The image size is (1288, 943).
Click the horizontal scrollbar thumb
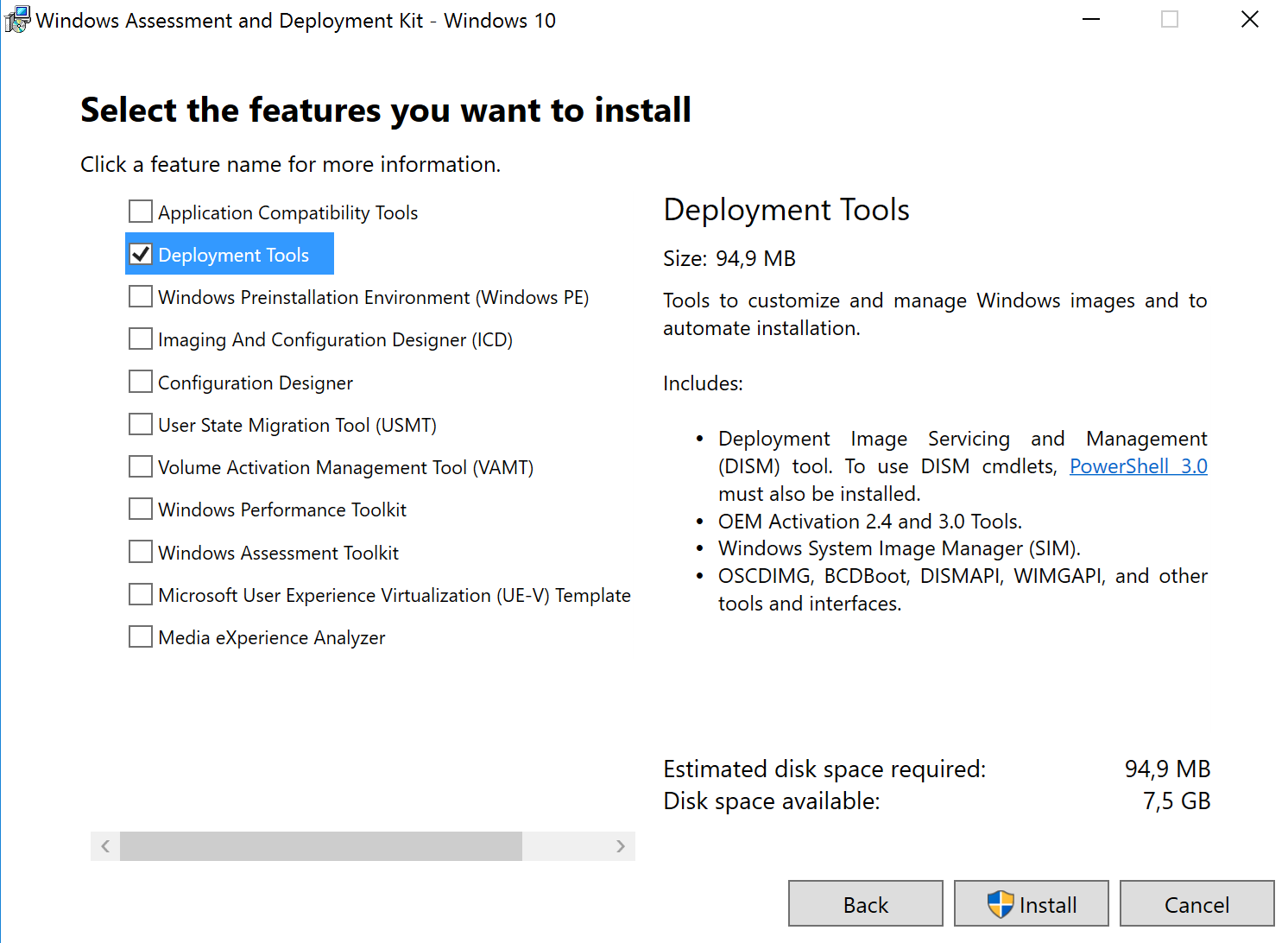click(321, 846)
